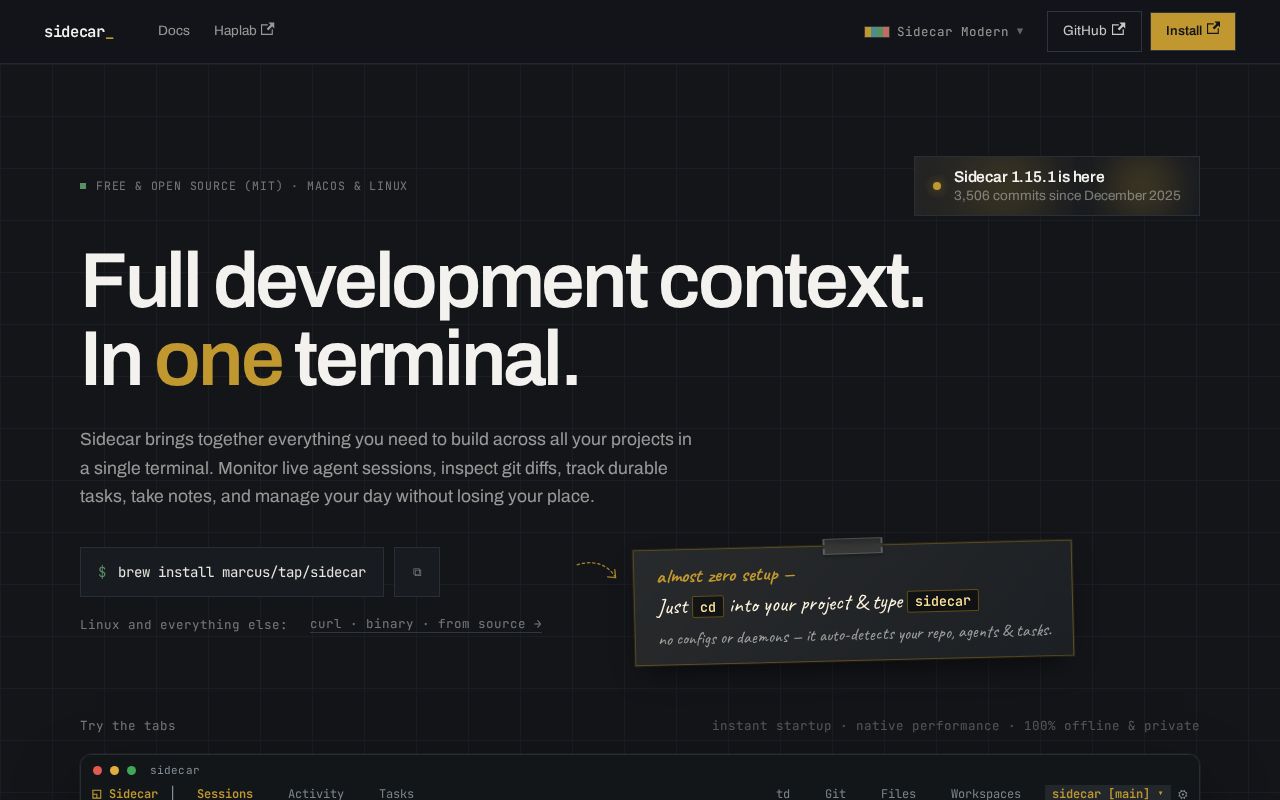Viewport: 1280px width, 800px height.
Task: Visit the Haplab external link
Action: [x=244, y=31]
